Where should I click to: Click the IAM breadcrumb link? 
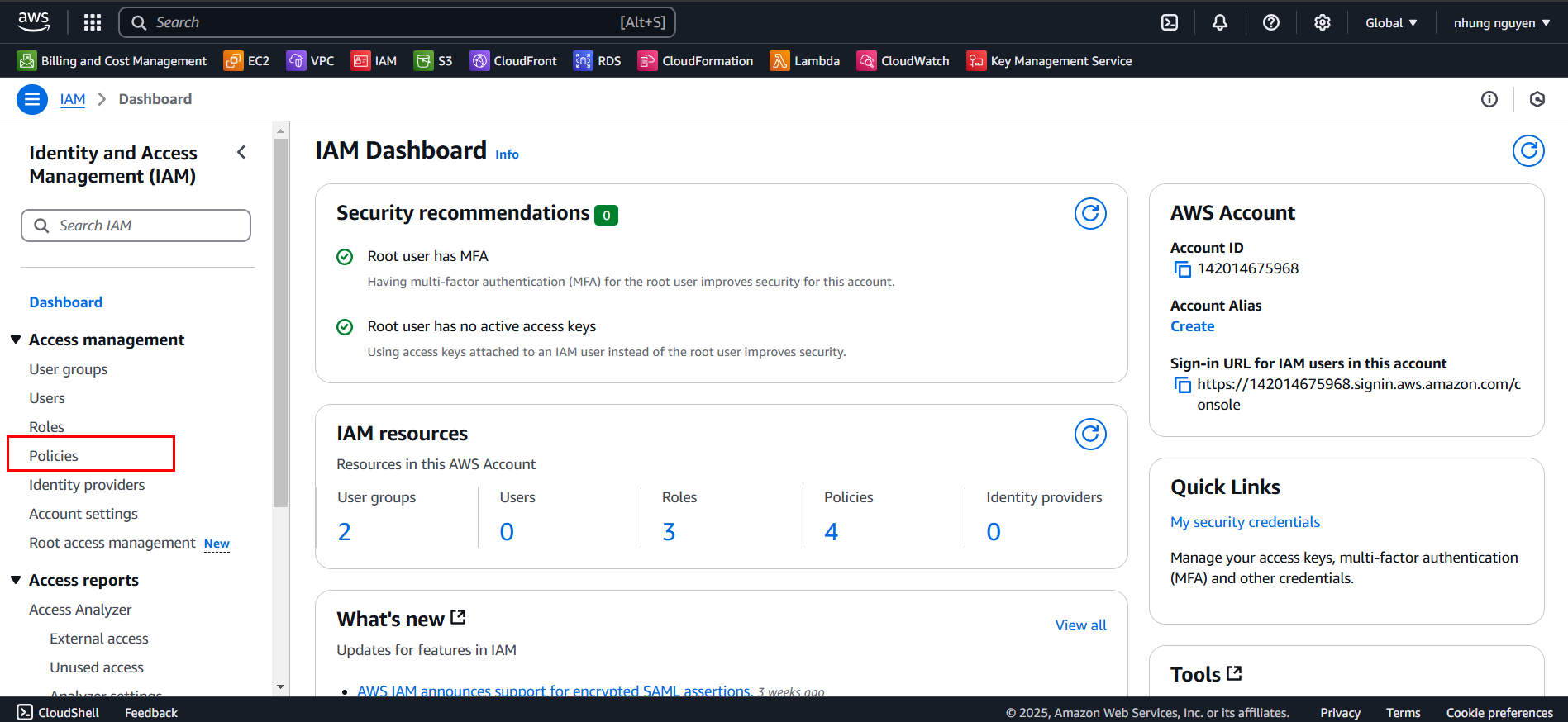[73, 99]
